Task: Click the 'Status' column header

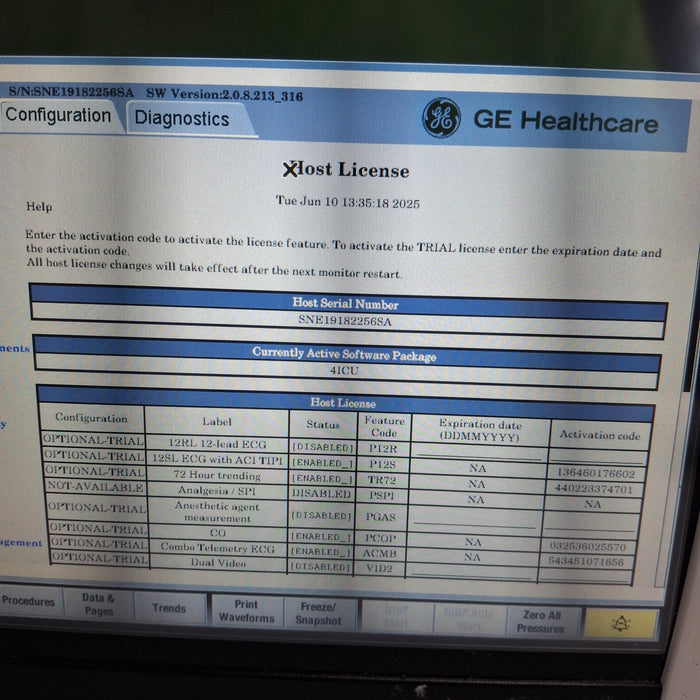Action: [x=323, y=424]
